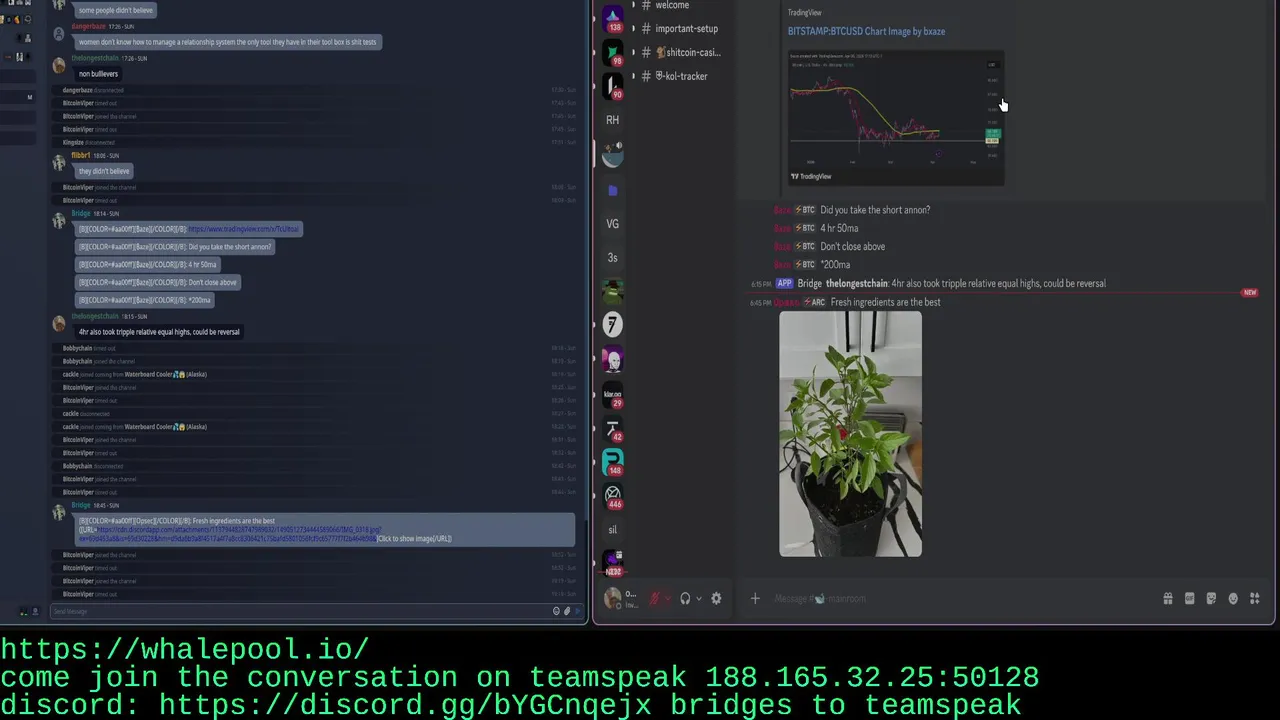Open the VG server in Discord
1280x720 pixels.
tap(613, 224)
